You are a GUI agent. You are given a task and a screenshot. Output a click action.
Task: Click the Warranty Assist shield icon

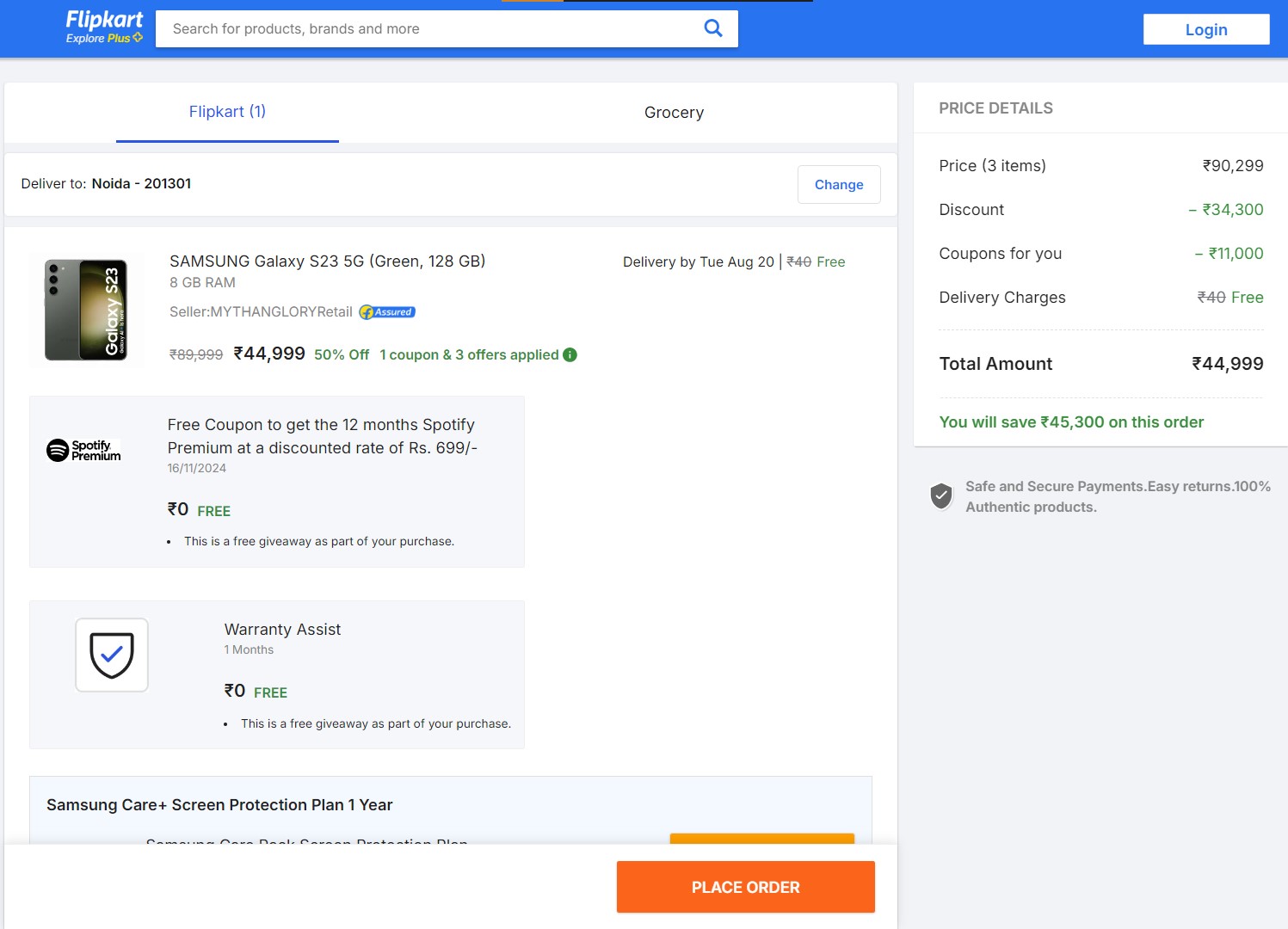pyautogui.click(x=112, y=655)
